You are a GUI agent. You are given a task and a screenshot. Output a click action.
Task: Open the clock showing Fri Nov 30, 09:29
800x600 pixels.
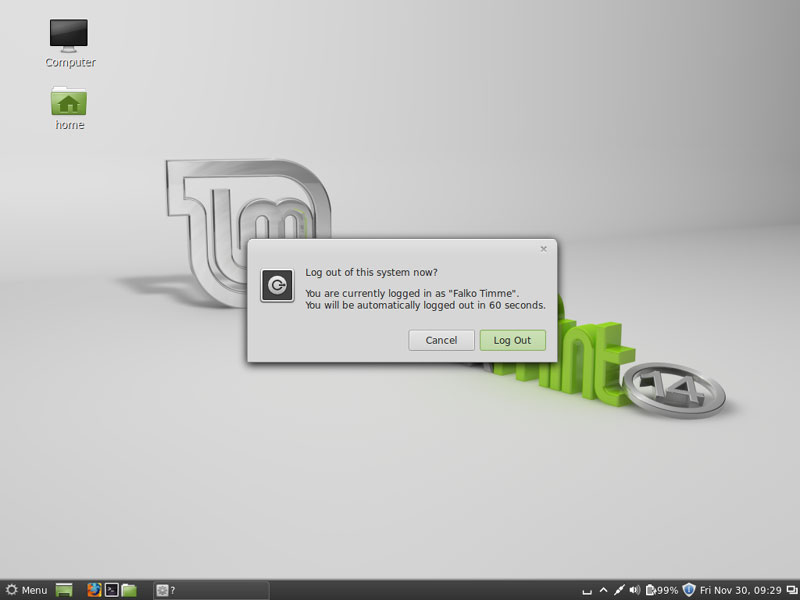(741, 590)
